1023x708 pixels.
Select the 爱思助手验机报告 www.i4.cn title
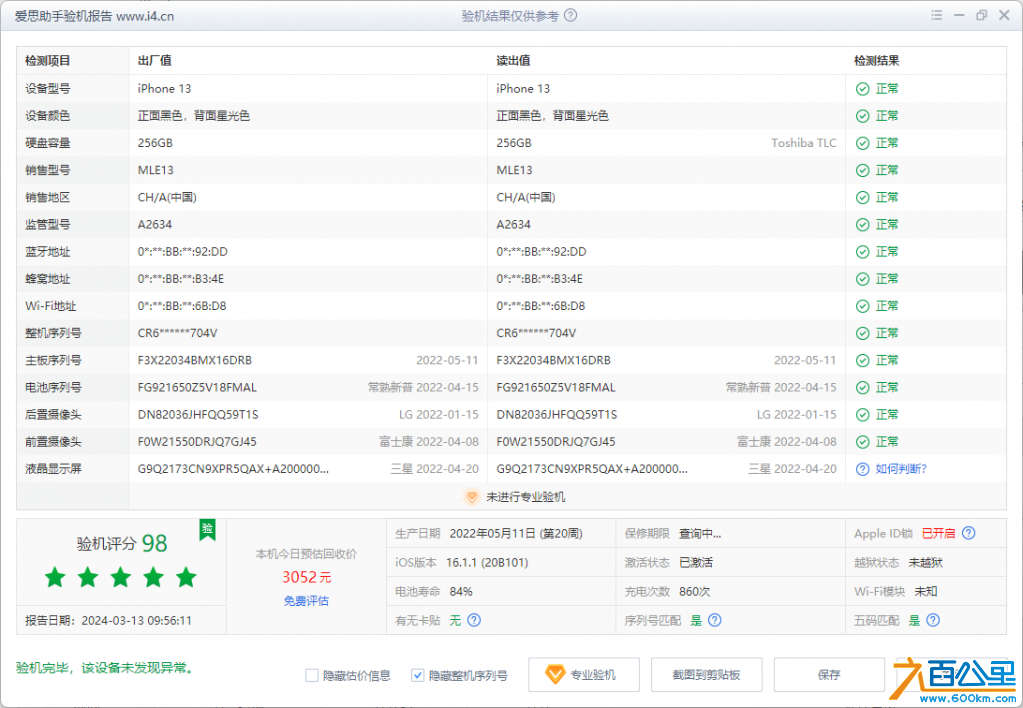(x=94, y=16)
